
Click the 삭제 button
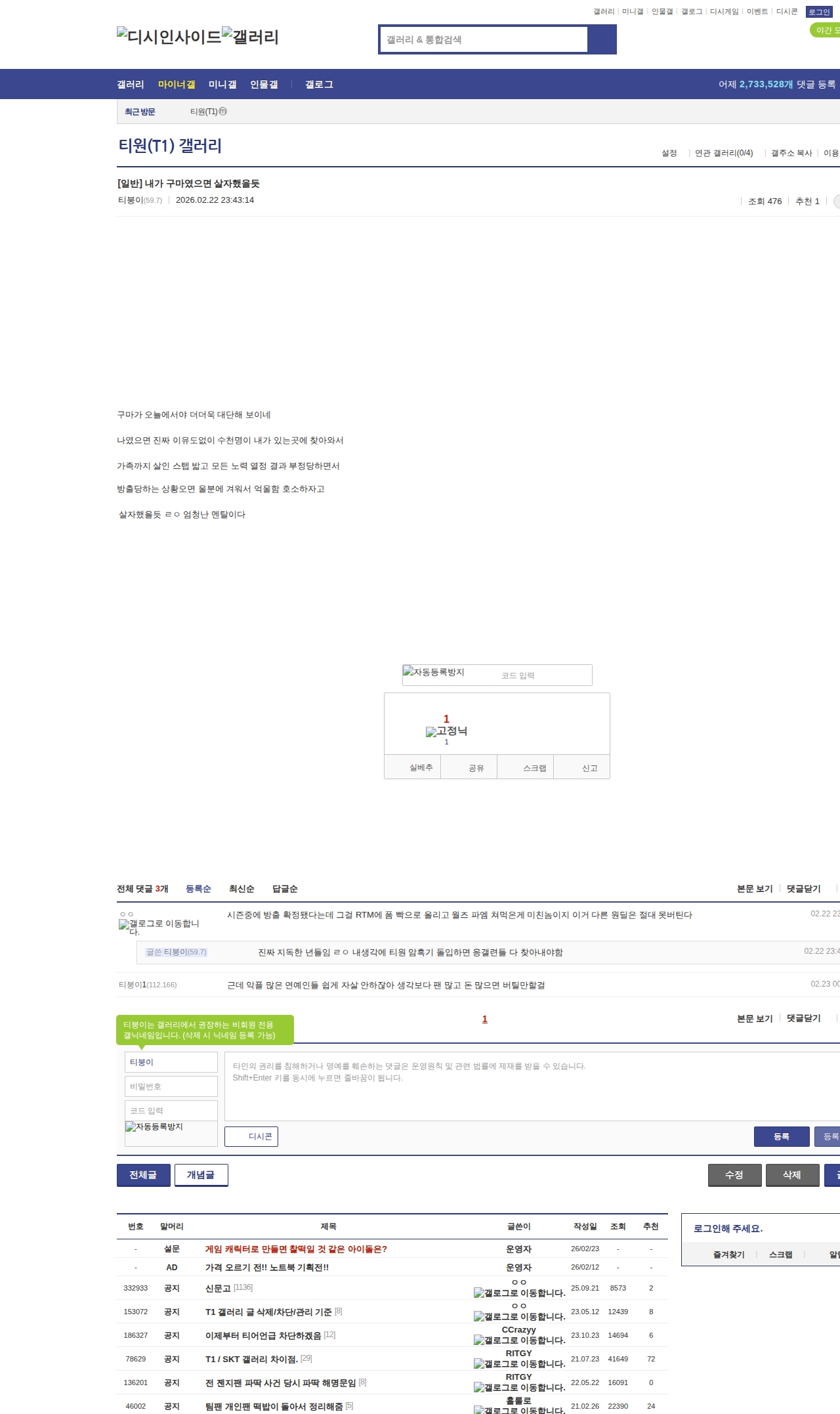[x=793, y=1175]
